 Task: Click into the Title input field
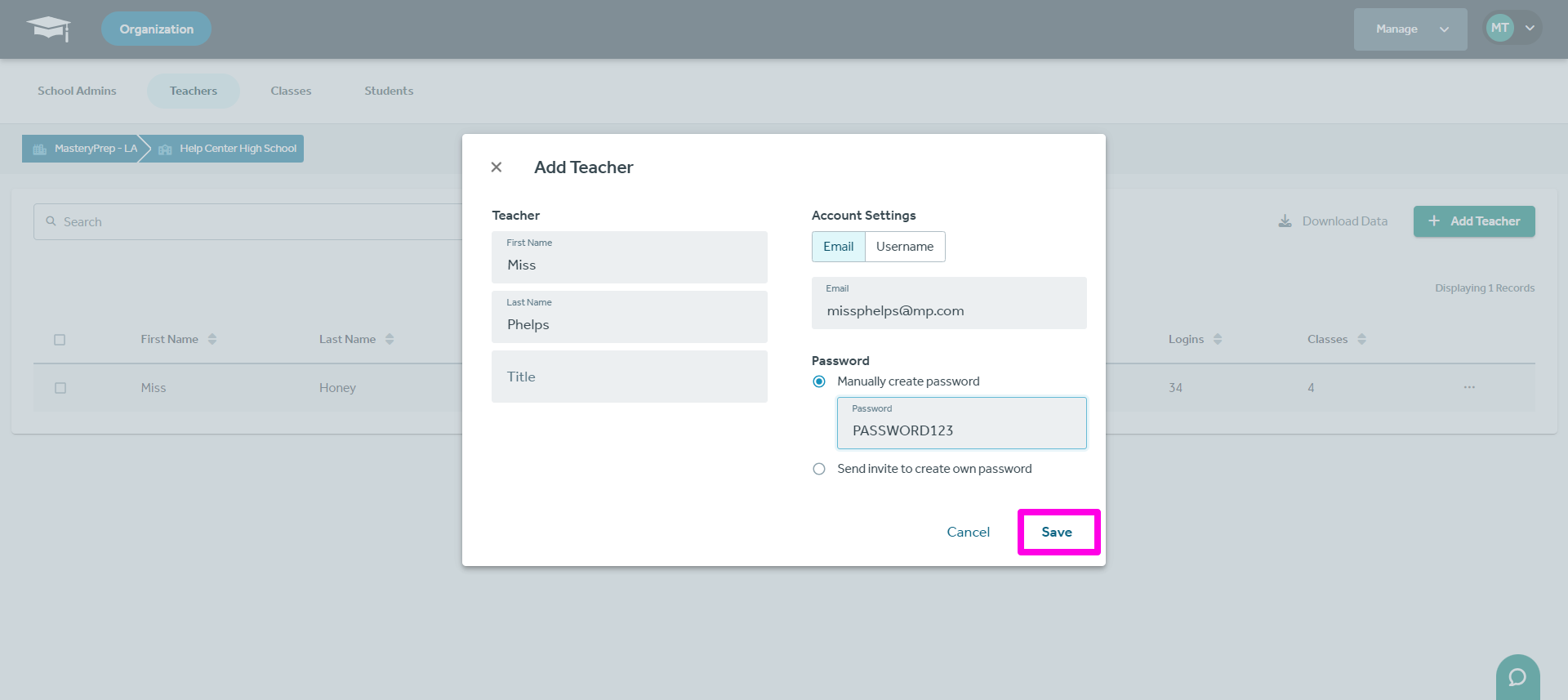coord(629,377)
